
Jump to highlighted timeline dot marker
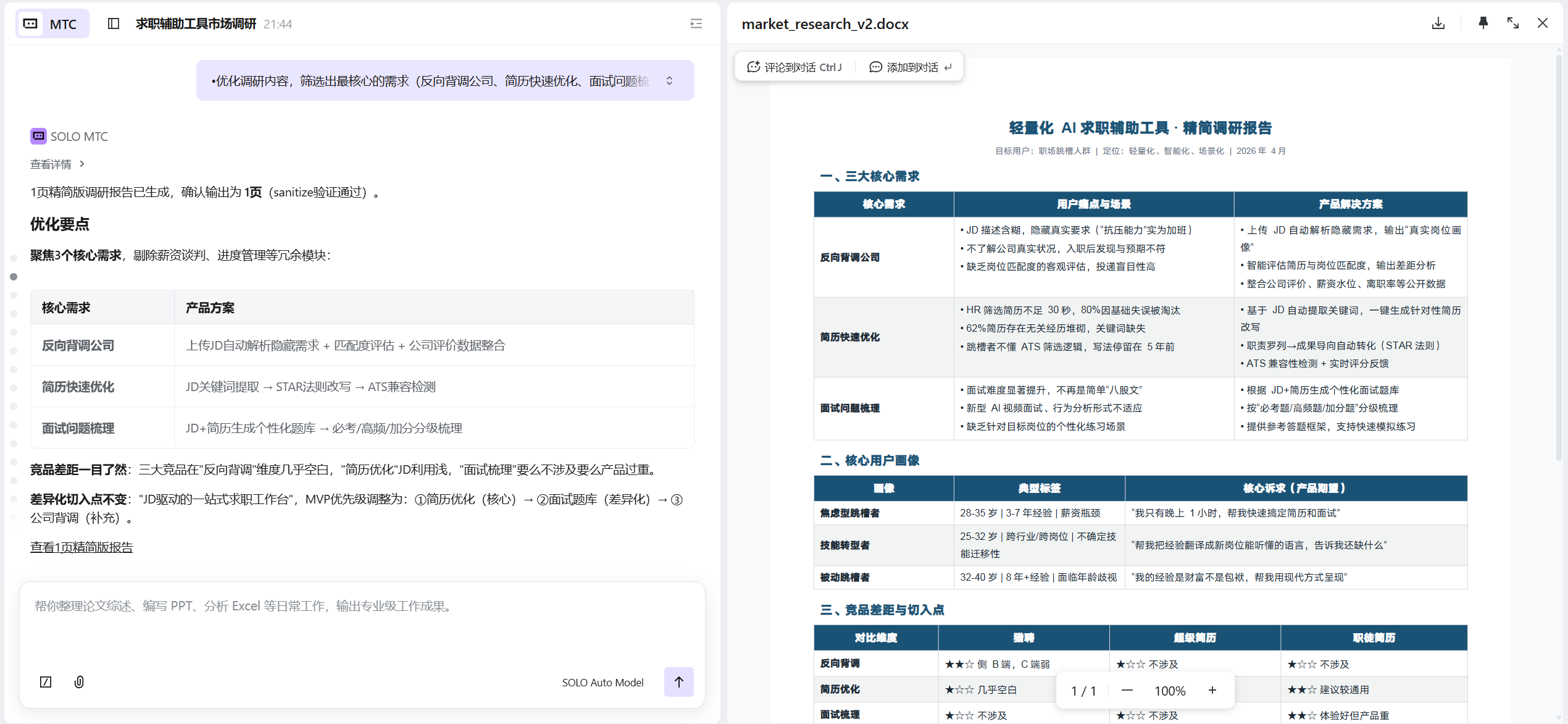14,277
